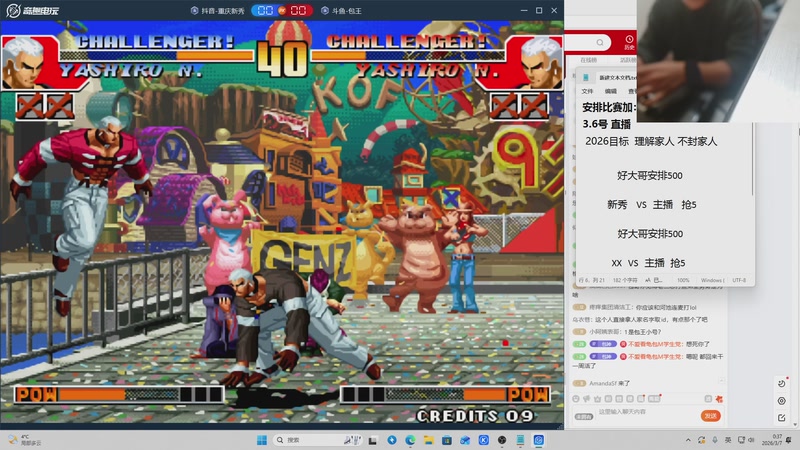Click the crown icon in chat toolbar
800x450 pixels.
(x=597, y=399)
